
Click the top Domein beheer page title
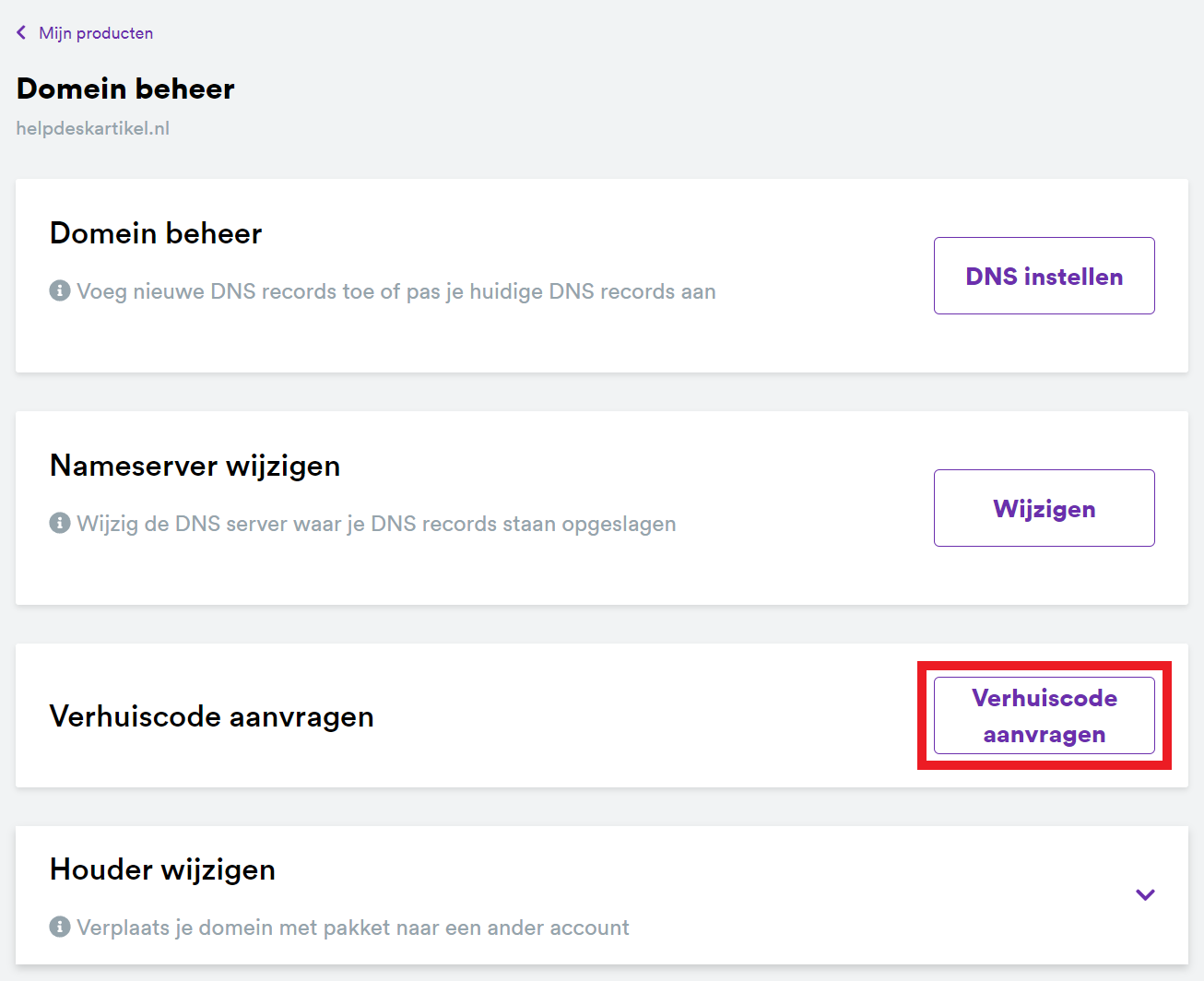point(125,89)
